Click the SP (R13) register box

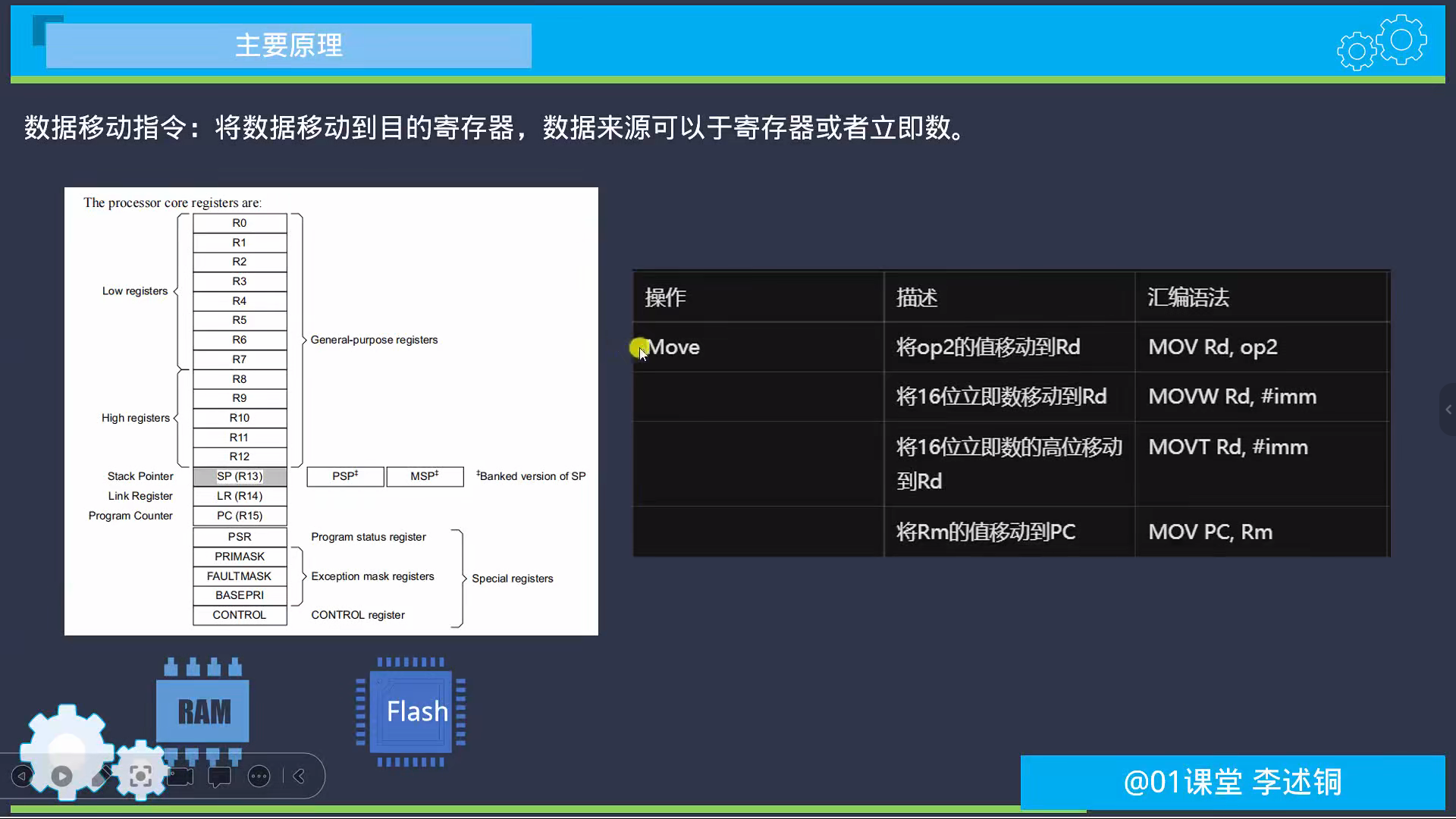240,476
